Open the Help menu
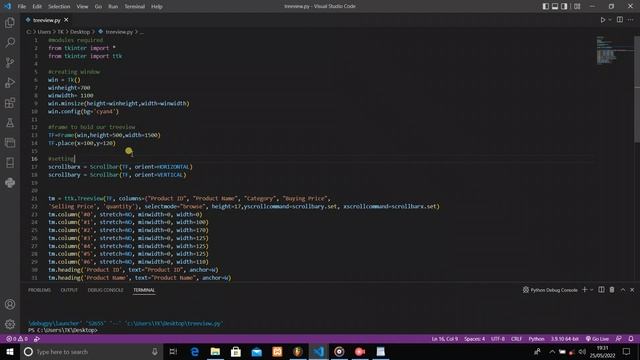Viewport: 640px width, 360px height. coord(157,6)
